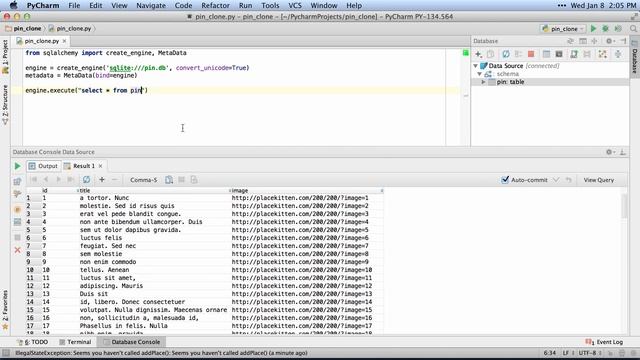The width and height of the screenshot is (640, 360).
Task: Open Database Console gear settings icon
Action: coord(609,152)
